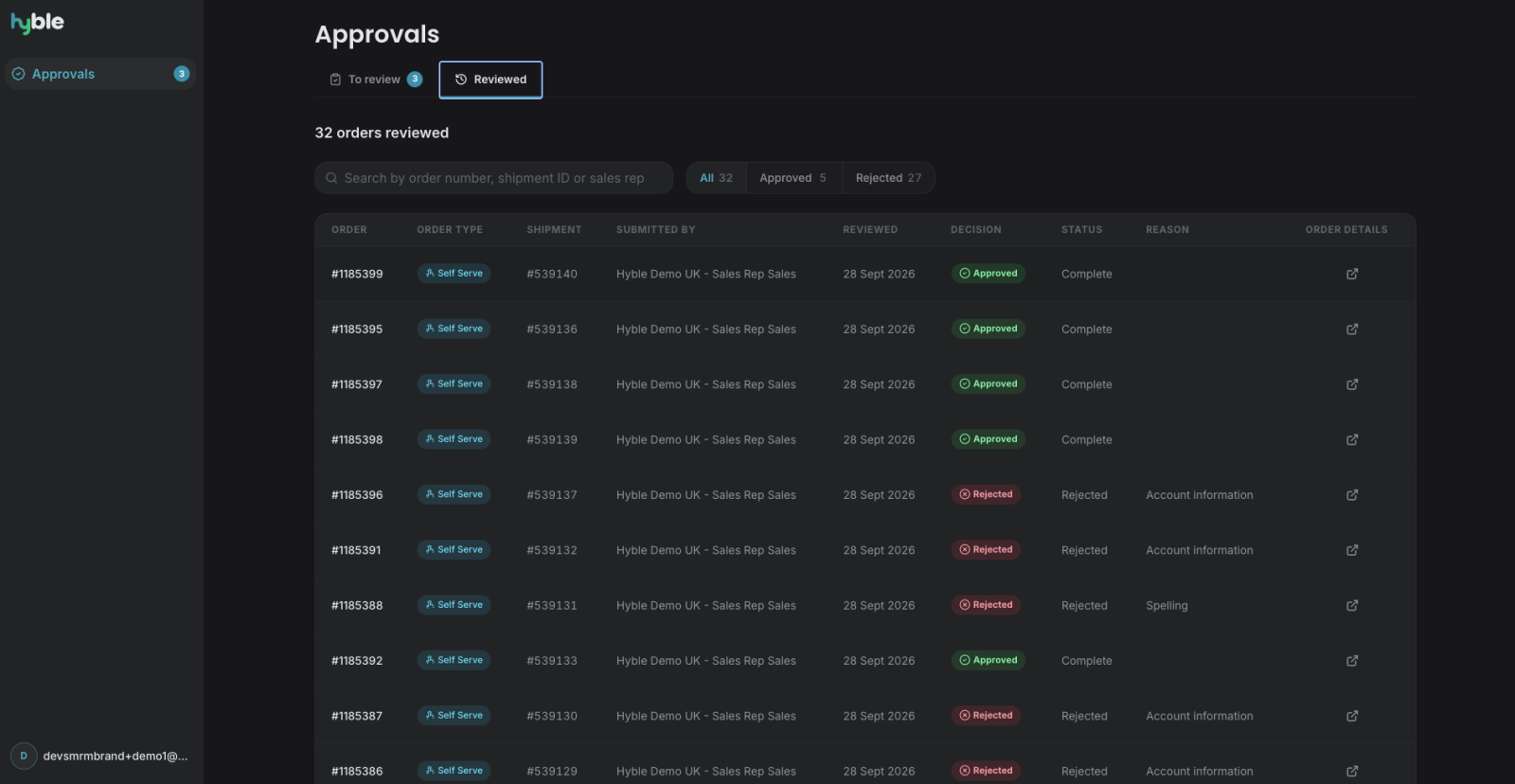
Task: Click order number #1185388
Action: click(x=357, y=605)
